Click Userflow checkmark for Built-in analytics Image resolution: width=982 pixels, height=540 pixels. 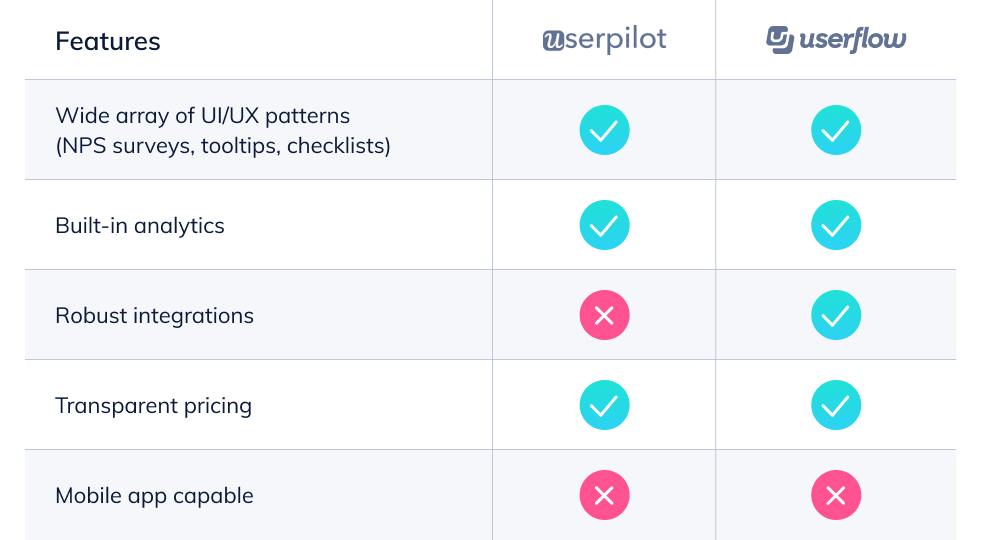click(x=836, y=225)
